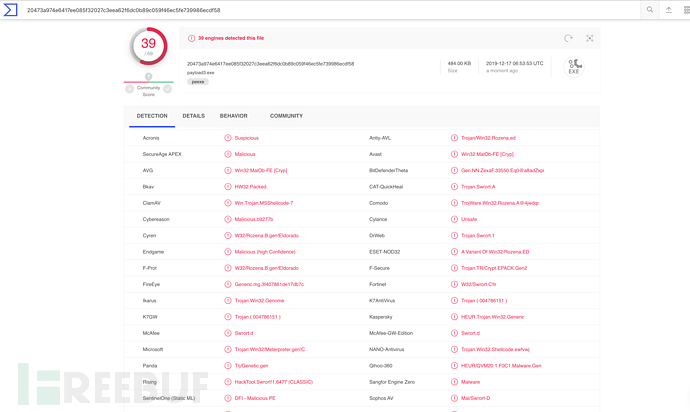This screenshot has width=690, height=412.
Task: Click the payload3.exe file name
Action: pos(201,73)
